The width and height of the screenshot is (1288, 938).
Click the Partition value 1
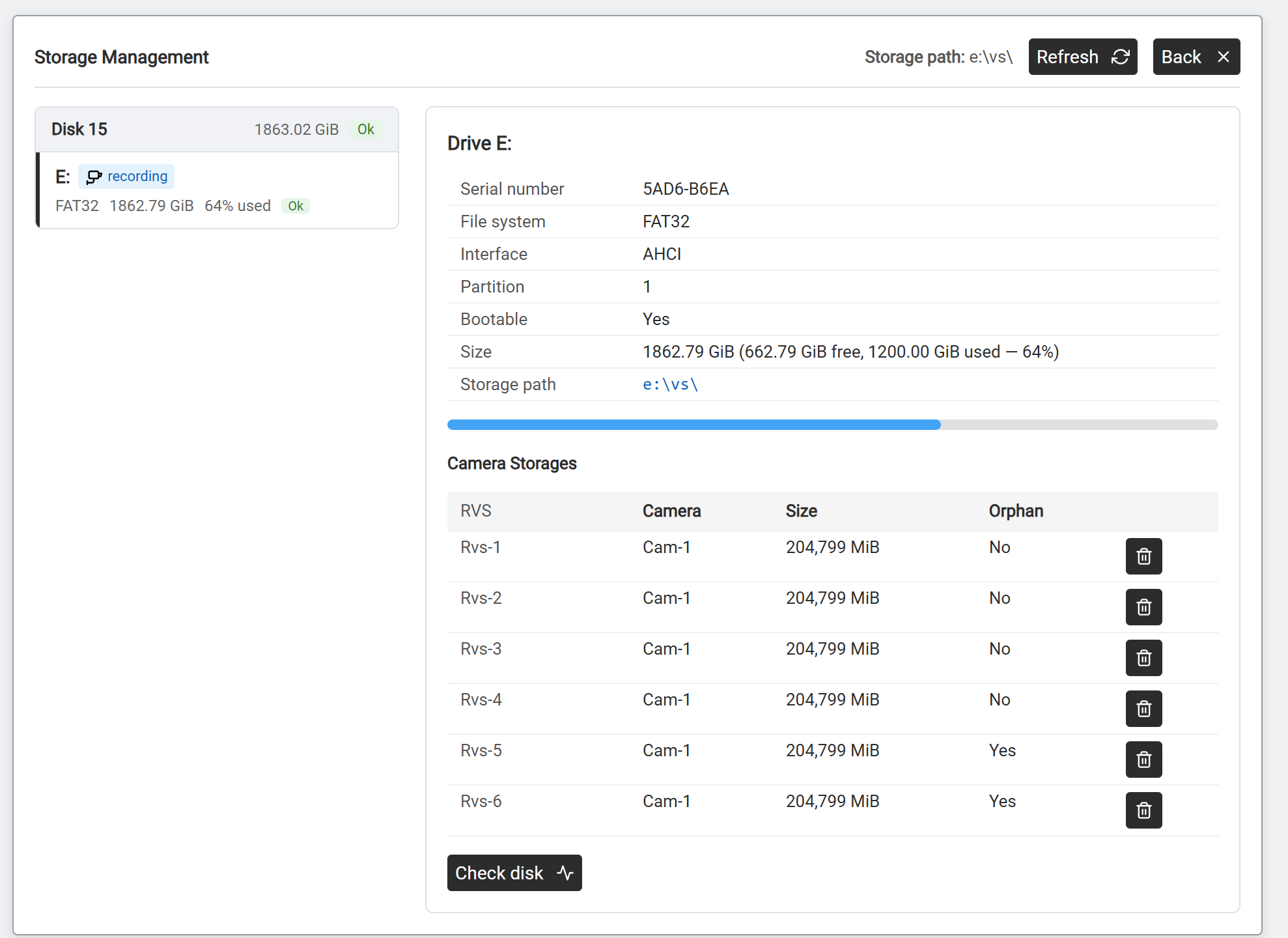click(647, 287)
